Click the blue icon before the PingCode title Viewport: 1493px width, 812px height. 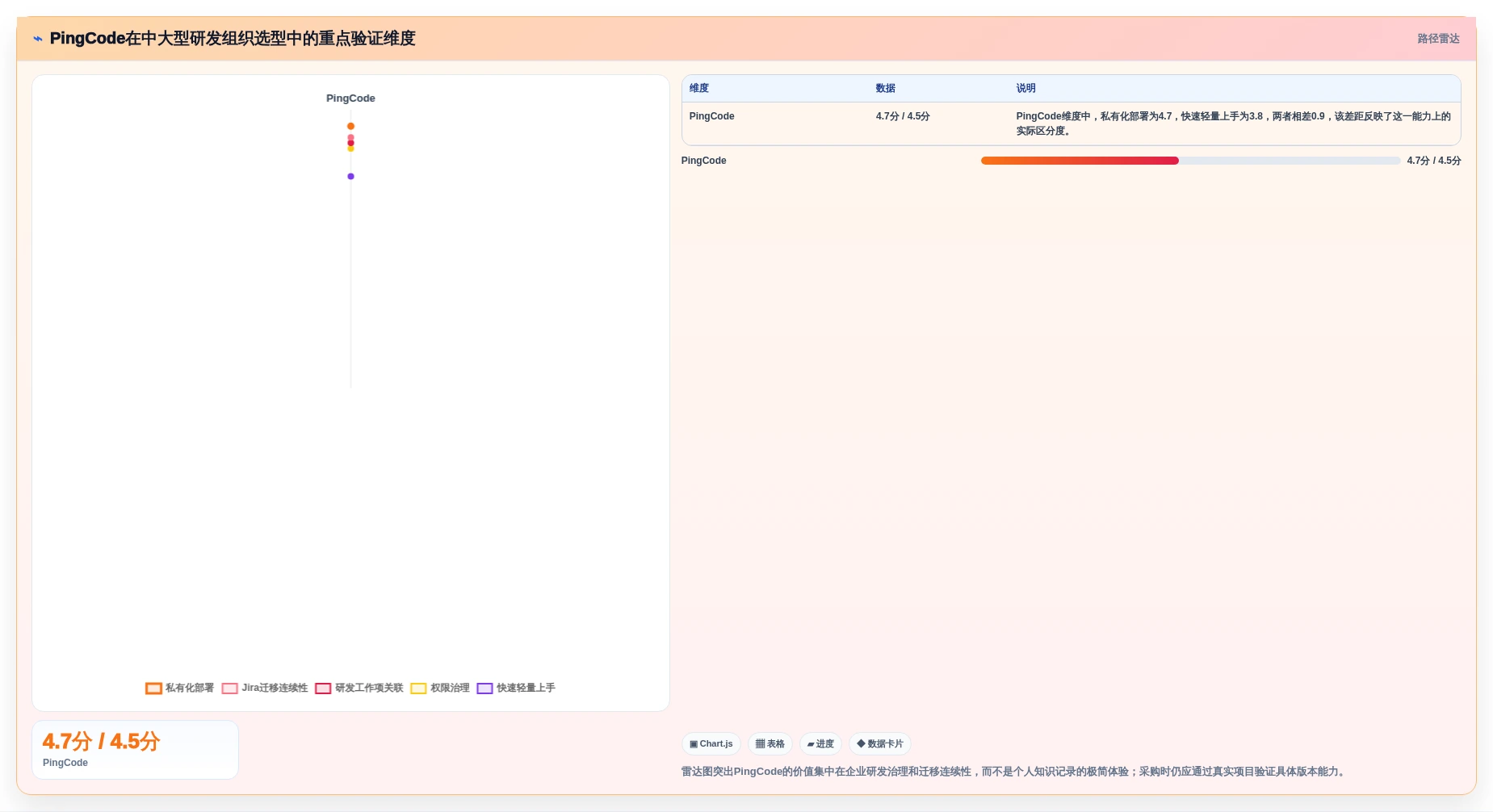tap(38, 39)
